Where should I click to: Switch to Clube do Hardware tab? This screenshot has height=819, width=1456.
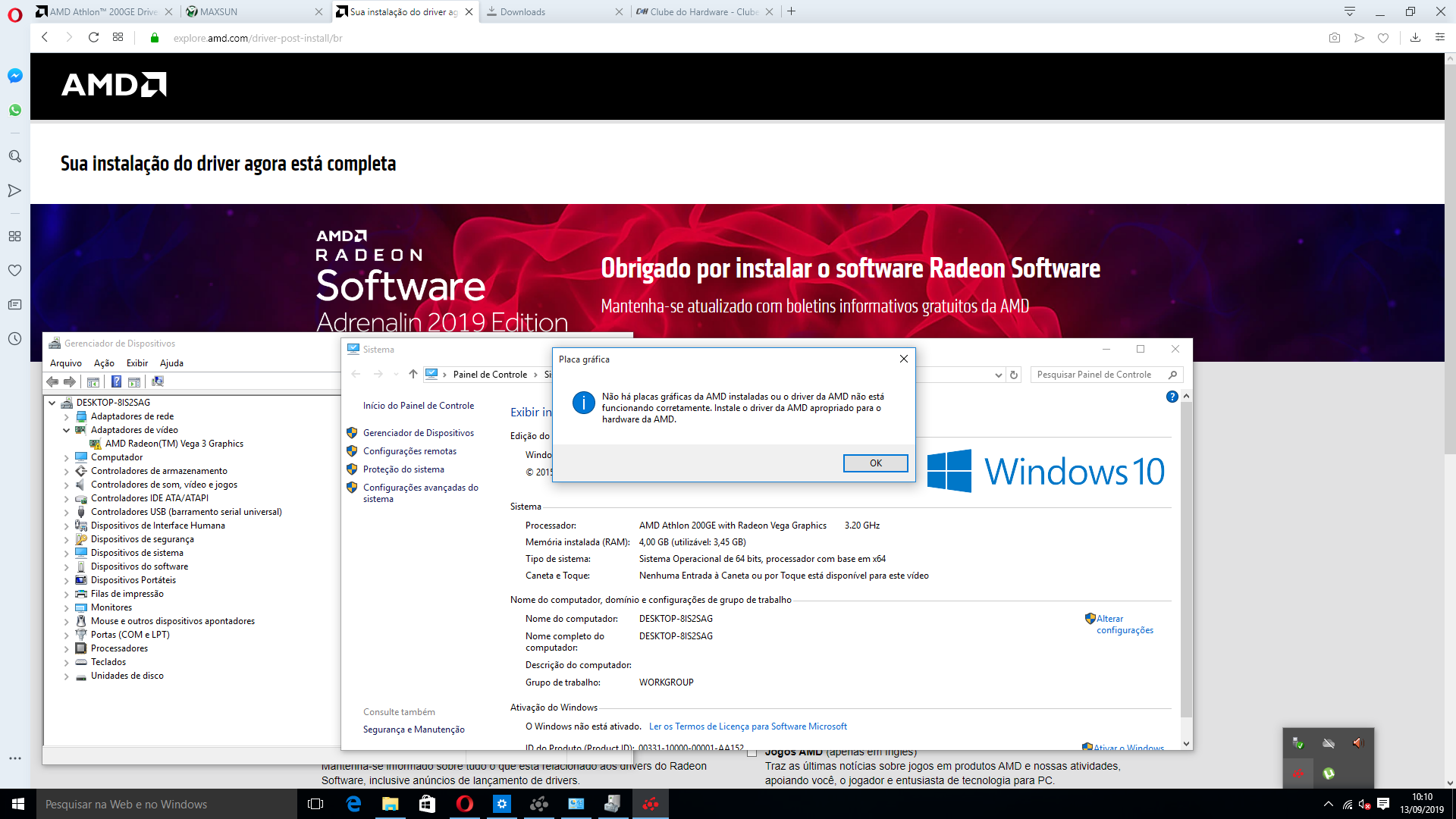tap(705, 11)
